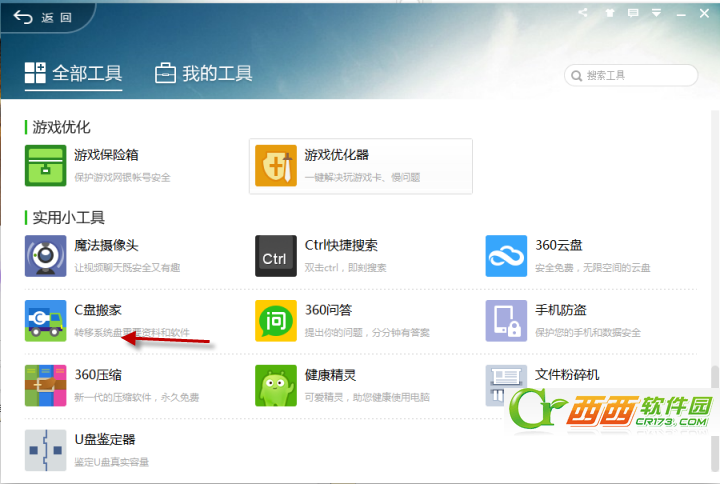Click the 360问答 label

click(x=328, y=310)
